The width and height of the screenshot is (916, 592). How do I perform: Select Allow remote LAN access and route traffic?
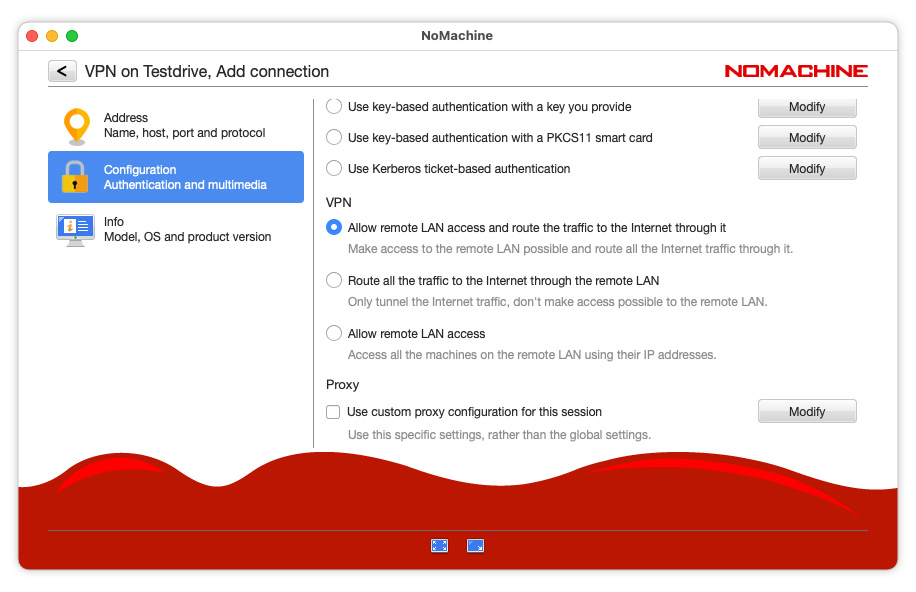[x=334, y=227]
